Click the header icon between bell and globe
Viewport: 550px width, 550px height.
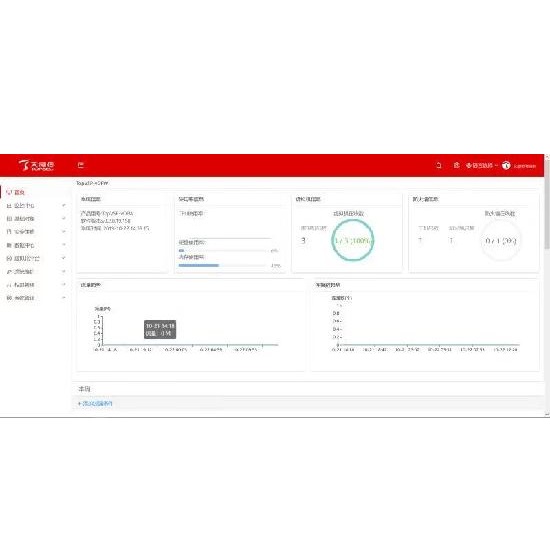pyautogui.click(x=456, y=165)
